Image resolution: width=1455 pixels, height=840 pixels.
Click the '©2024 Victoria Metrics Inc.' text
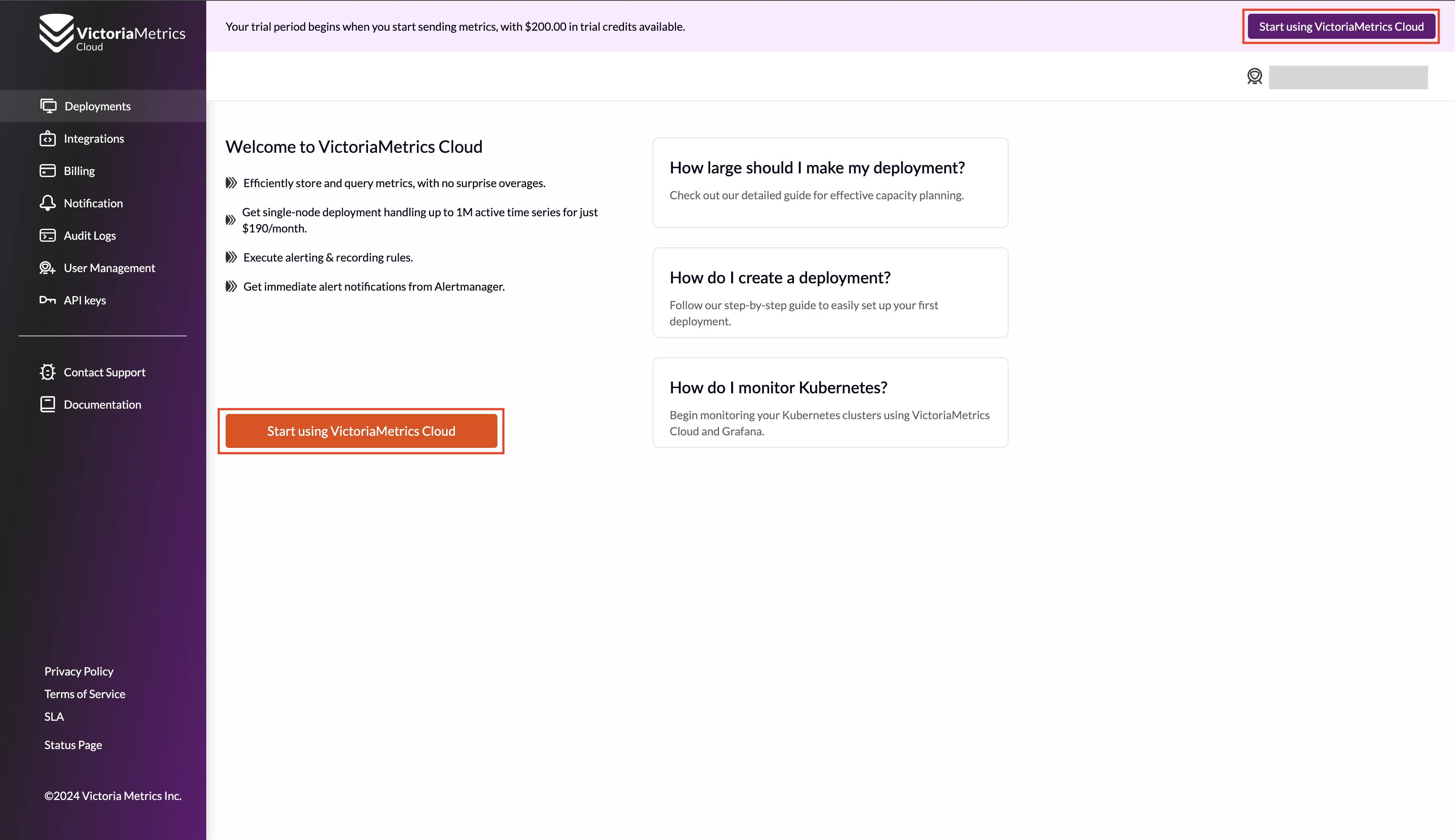(113, 796)
